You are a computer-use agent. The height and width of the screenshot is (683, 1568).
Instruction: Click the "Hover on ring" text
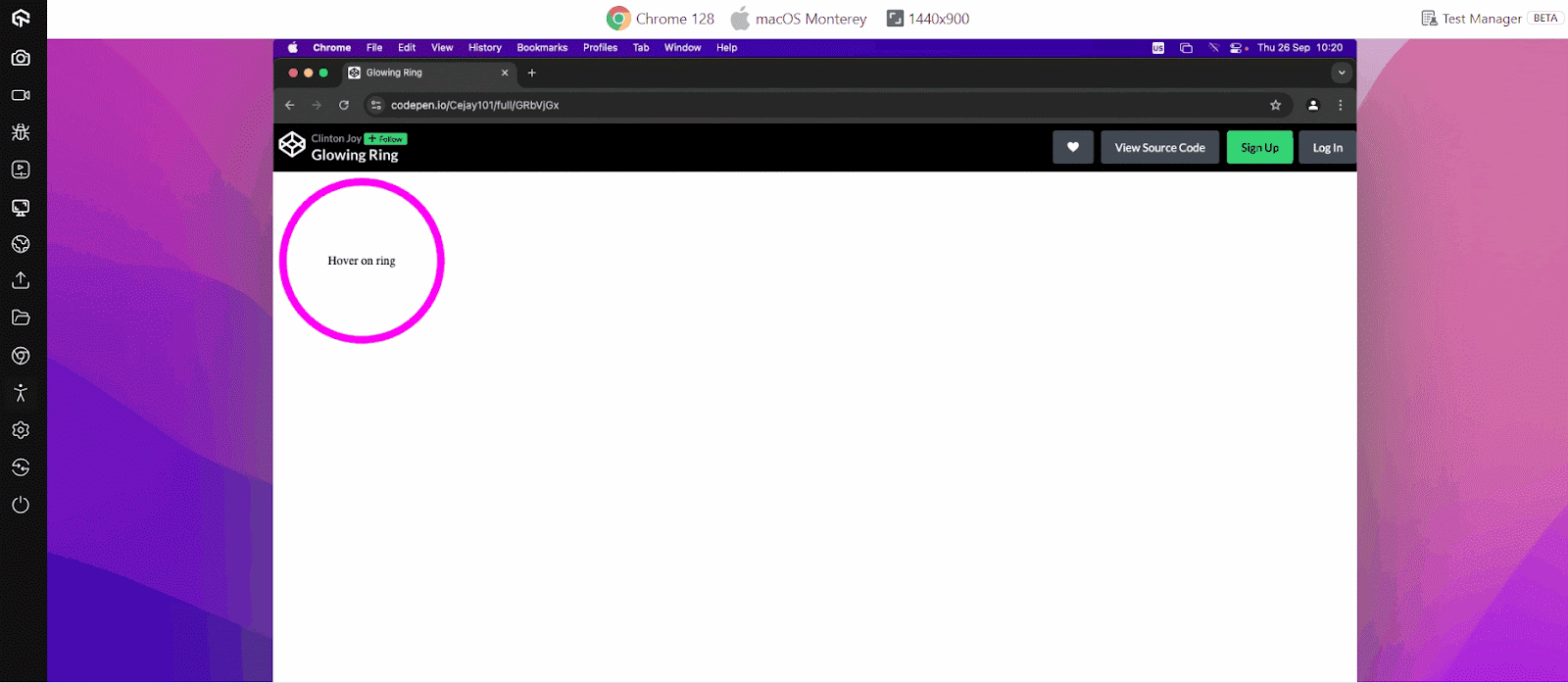point(362,261)
